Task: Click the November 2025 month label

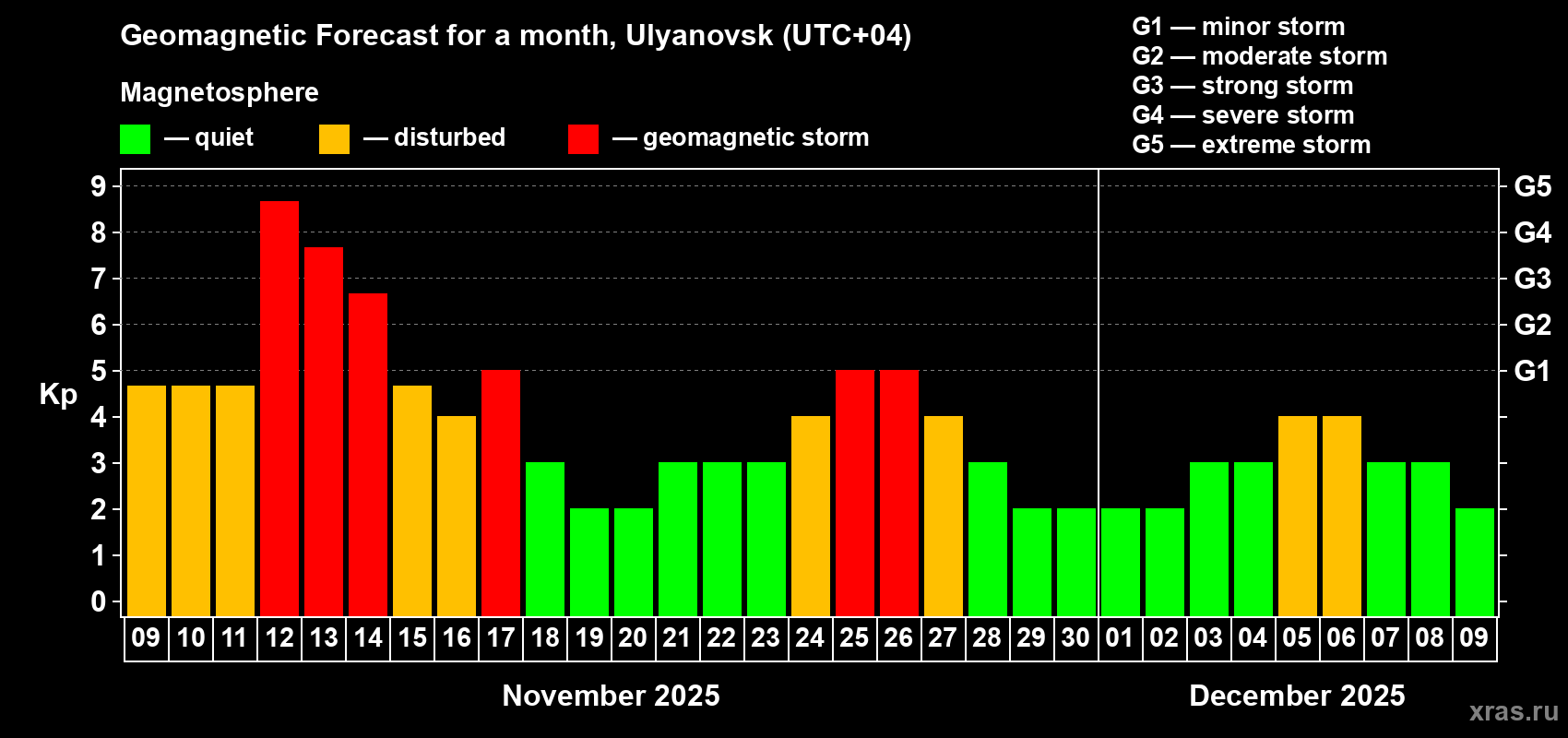Action: point(611,696)
